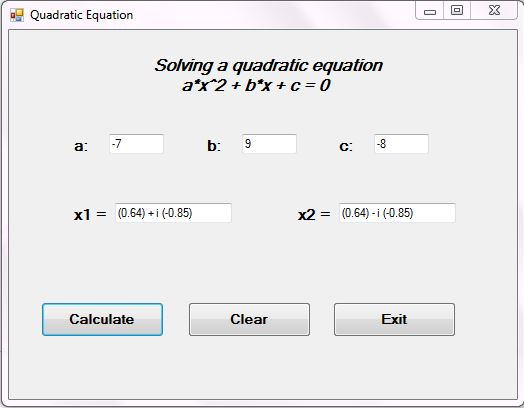Click the 'a*x^2 + b*x + c = 0' formula
Image resolution: width=524 pixels, height=408 pixels.
256,85
